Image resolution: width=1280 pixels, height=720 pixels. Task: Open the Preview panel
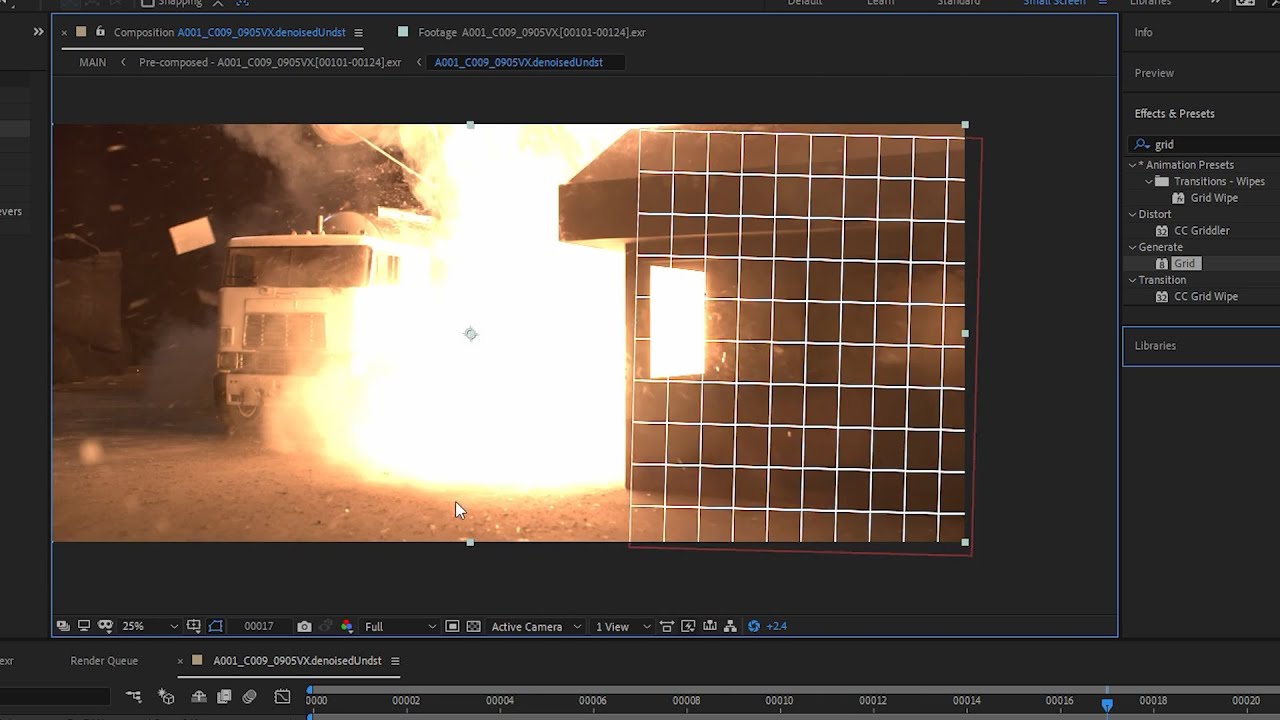(1154, 73)
